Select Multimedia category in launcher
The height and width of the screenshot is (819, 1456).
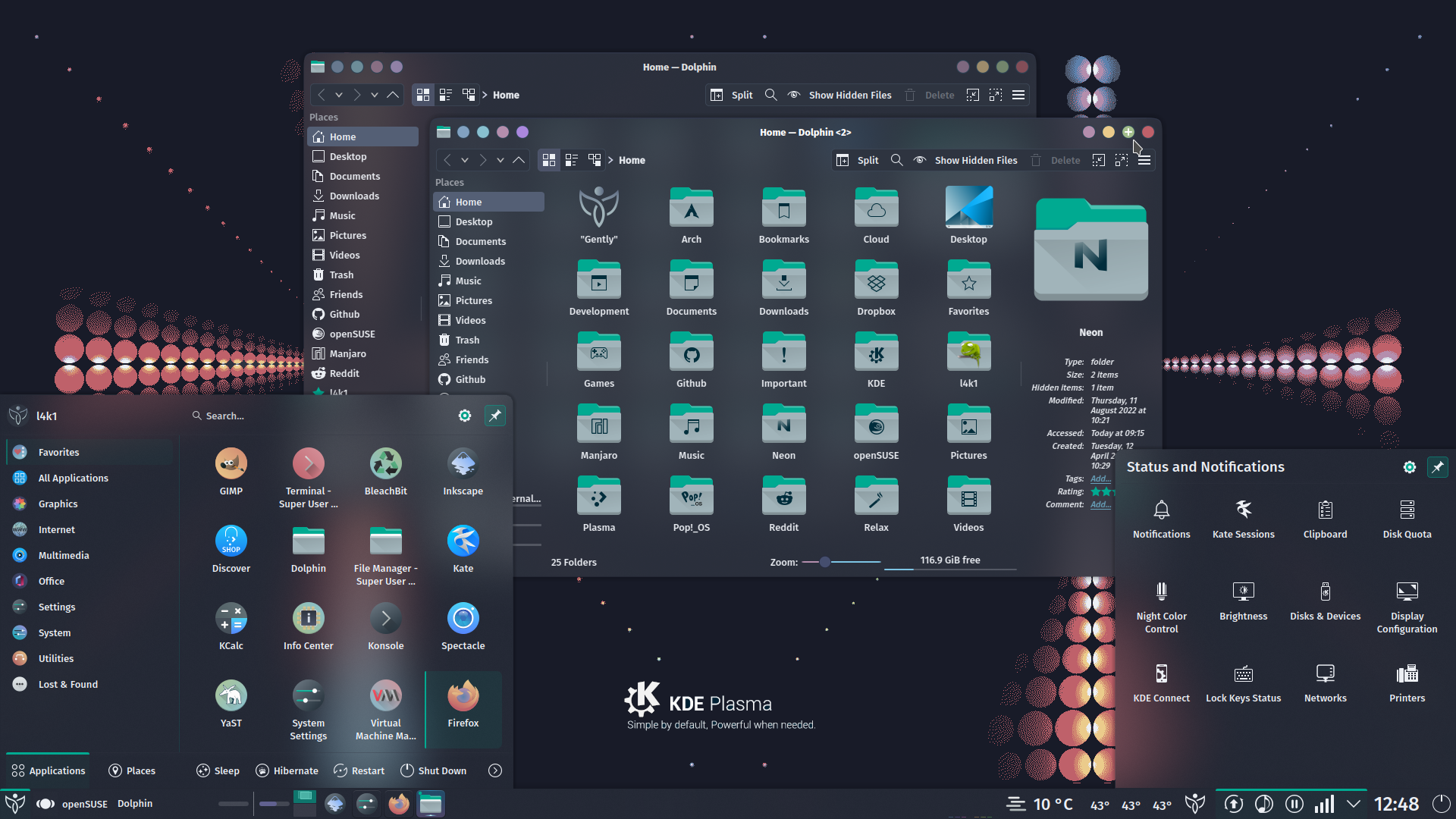89,555
